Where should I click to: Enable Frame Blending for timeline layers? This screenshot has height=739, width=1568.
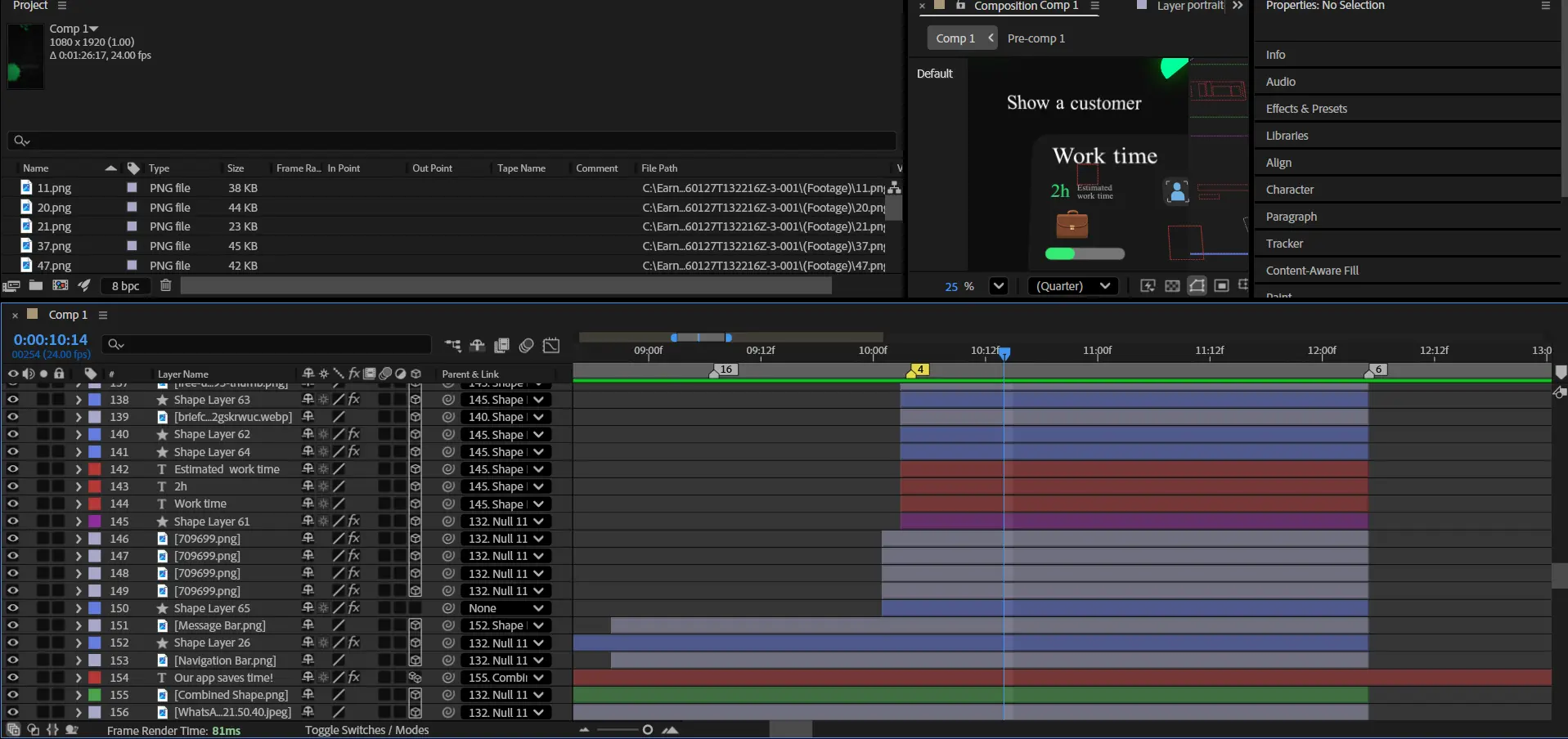click(501, 345)
